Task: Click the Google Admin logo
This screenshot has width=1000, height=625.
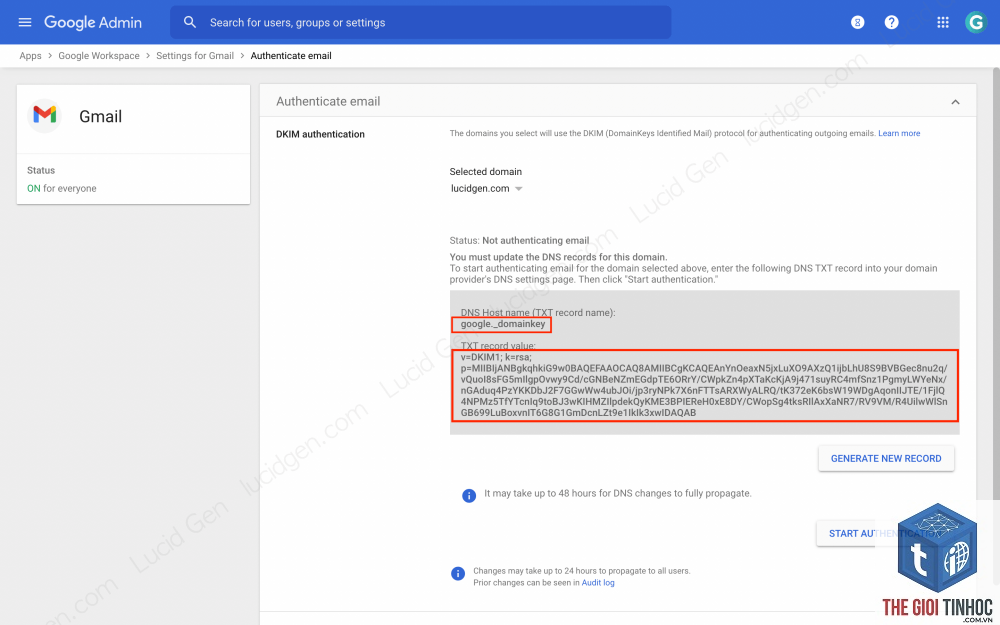Action: (93, 22)
